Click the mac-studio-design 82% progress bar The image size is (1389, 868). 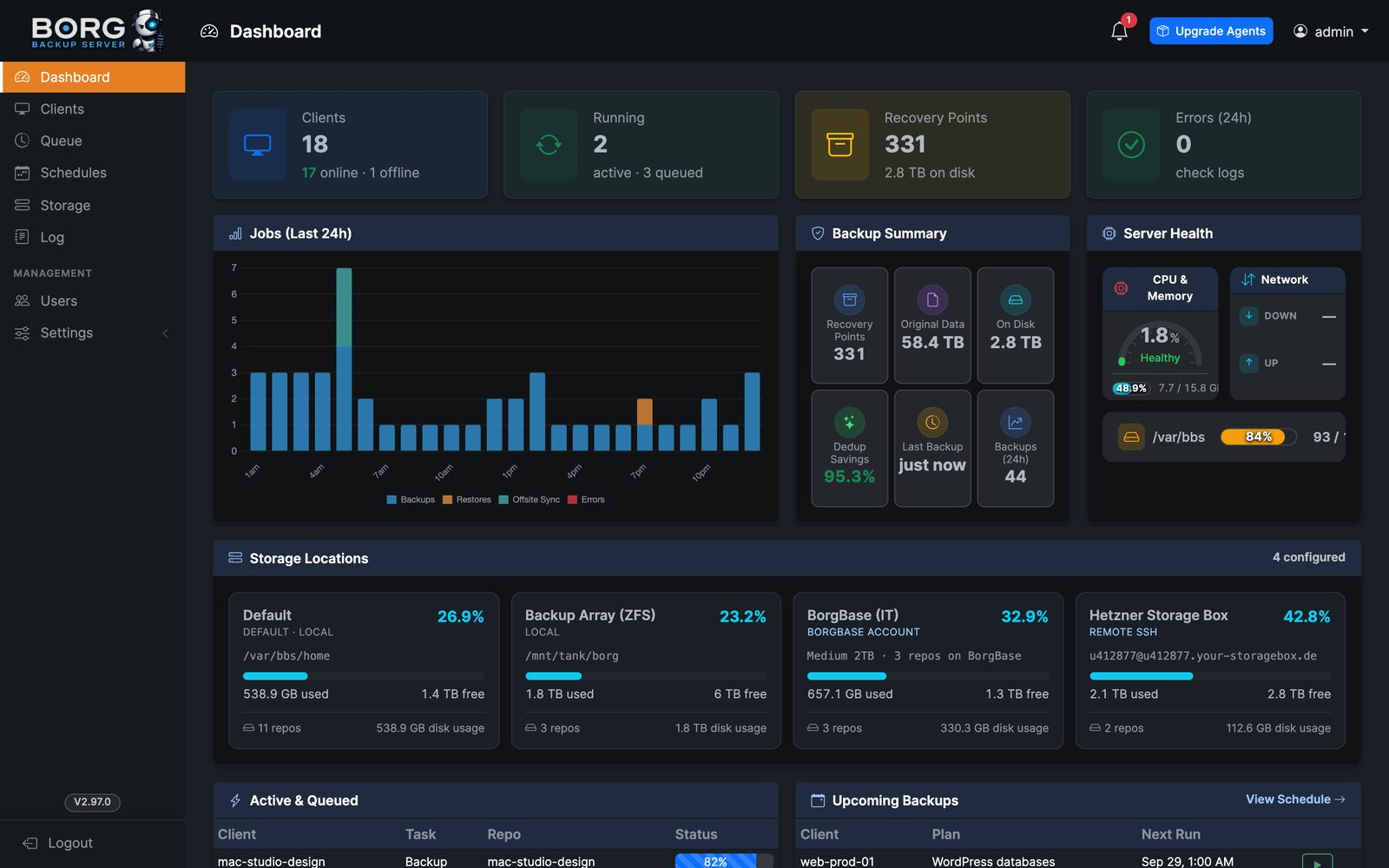[x=724, y=861]
